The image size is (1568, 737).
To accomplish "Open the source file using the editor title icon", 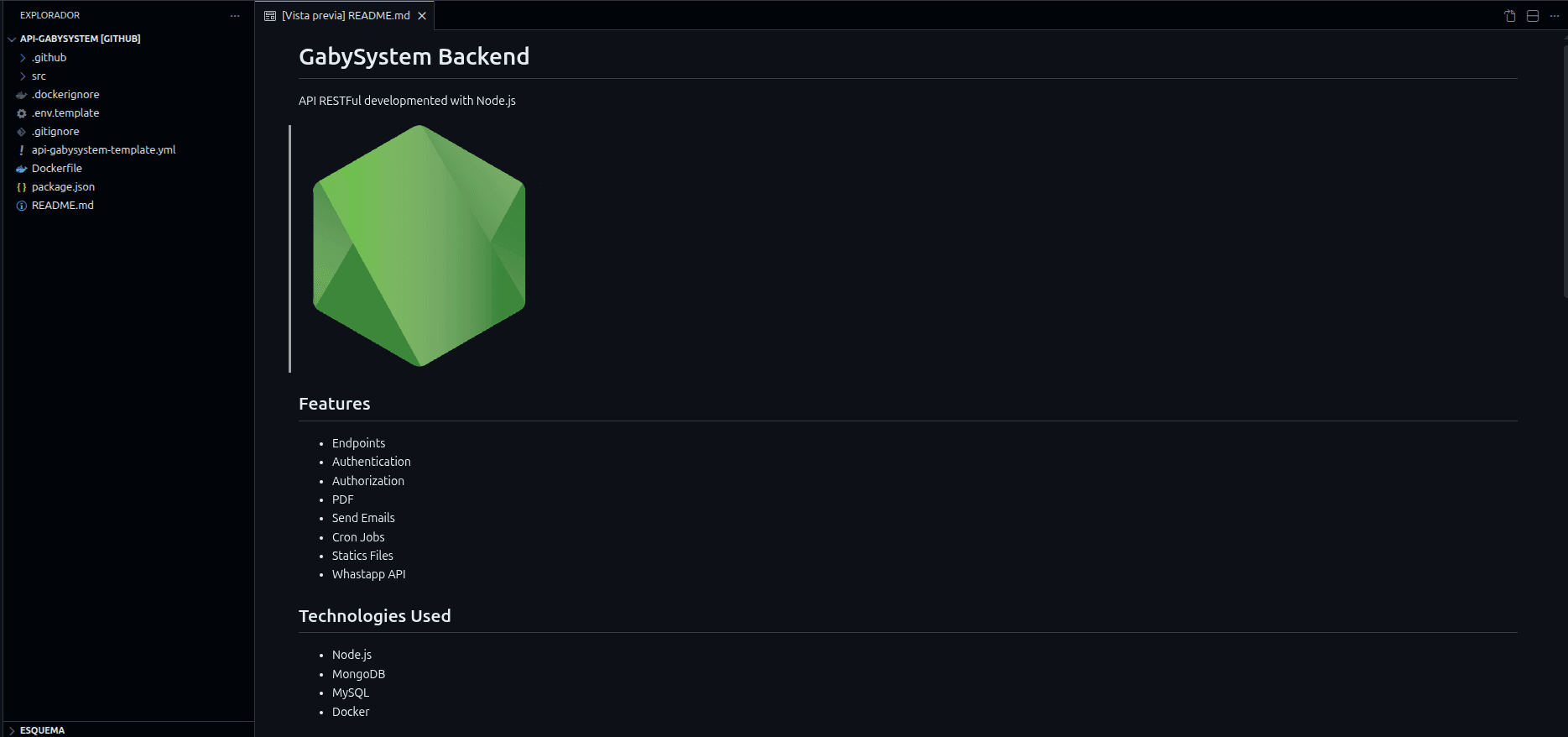I will pyautogui.click(x=1508, y=15).
